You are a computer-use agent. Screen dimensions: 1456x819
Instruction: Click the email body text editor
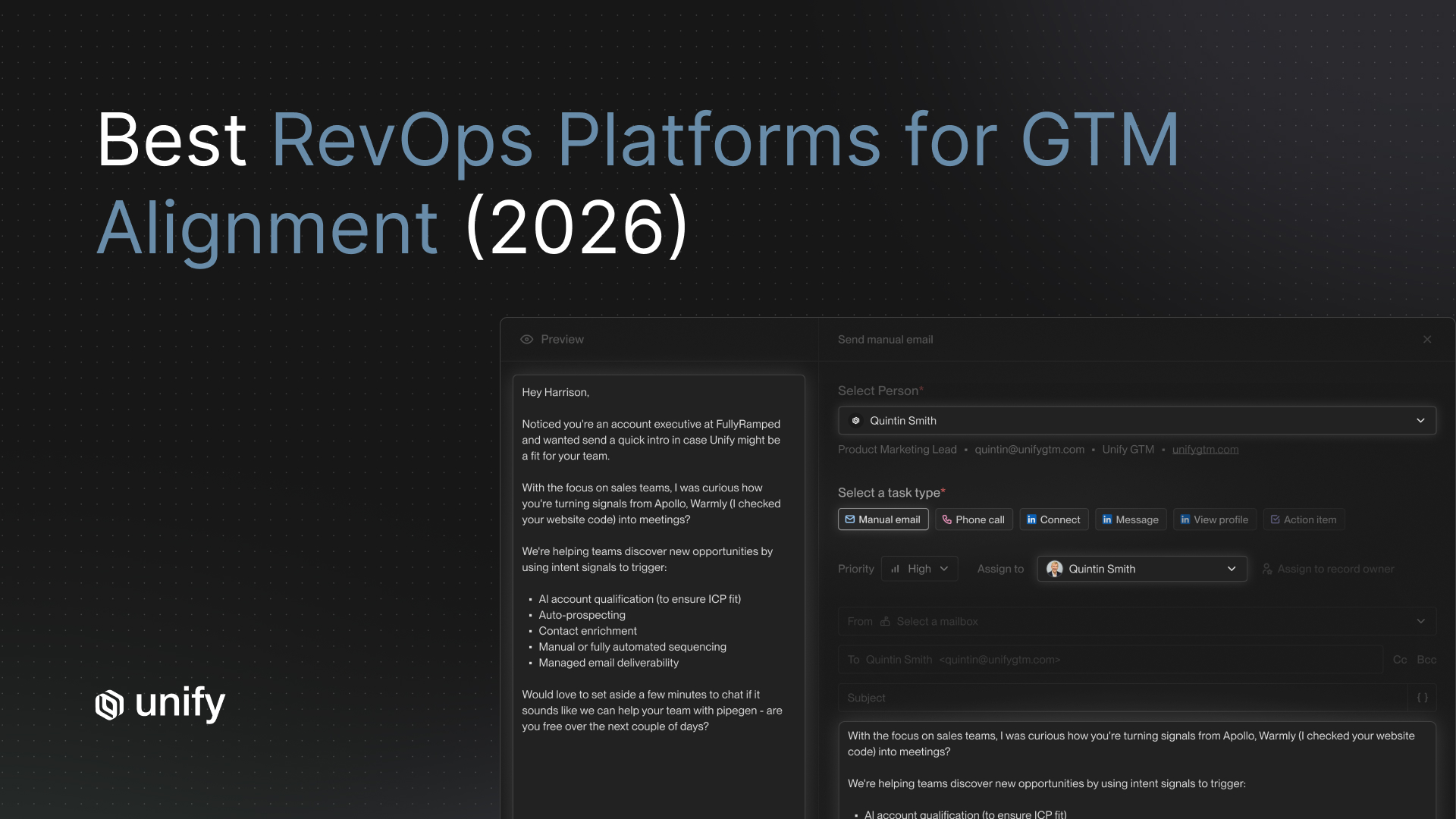1137,770
